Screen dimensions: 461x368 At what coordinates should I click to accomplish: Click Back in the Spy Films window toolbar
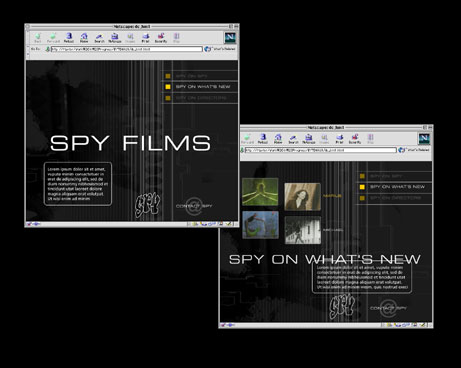[38, 37]
